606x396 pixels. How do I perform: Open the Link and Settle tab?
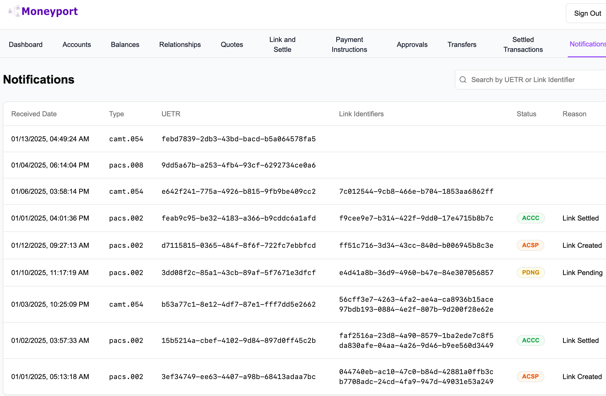coord(283,44)
